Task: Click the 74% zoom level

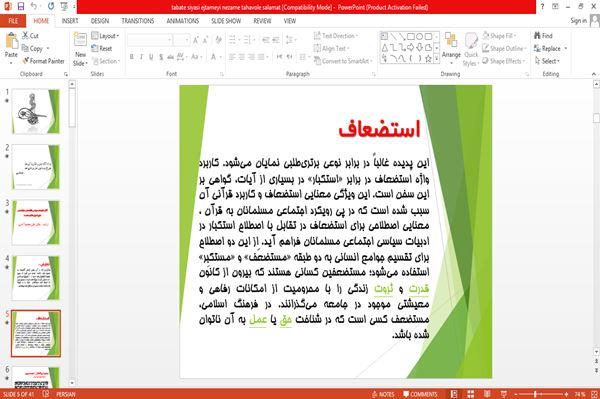Action: [579, 394]
